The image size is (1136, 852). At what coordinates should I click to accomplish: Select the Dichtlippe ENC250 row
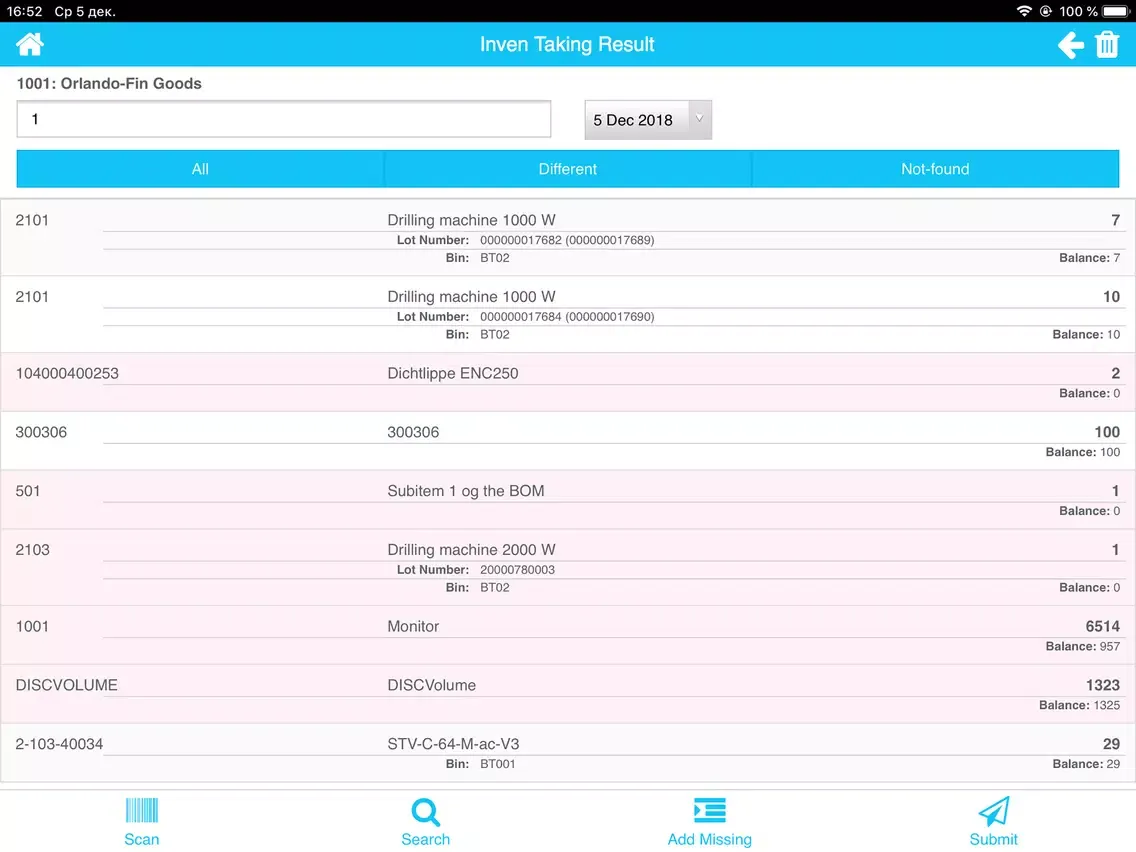(567, 382)
